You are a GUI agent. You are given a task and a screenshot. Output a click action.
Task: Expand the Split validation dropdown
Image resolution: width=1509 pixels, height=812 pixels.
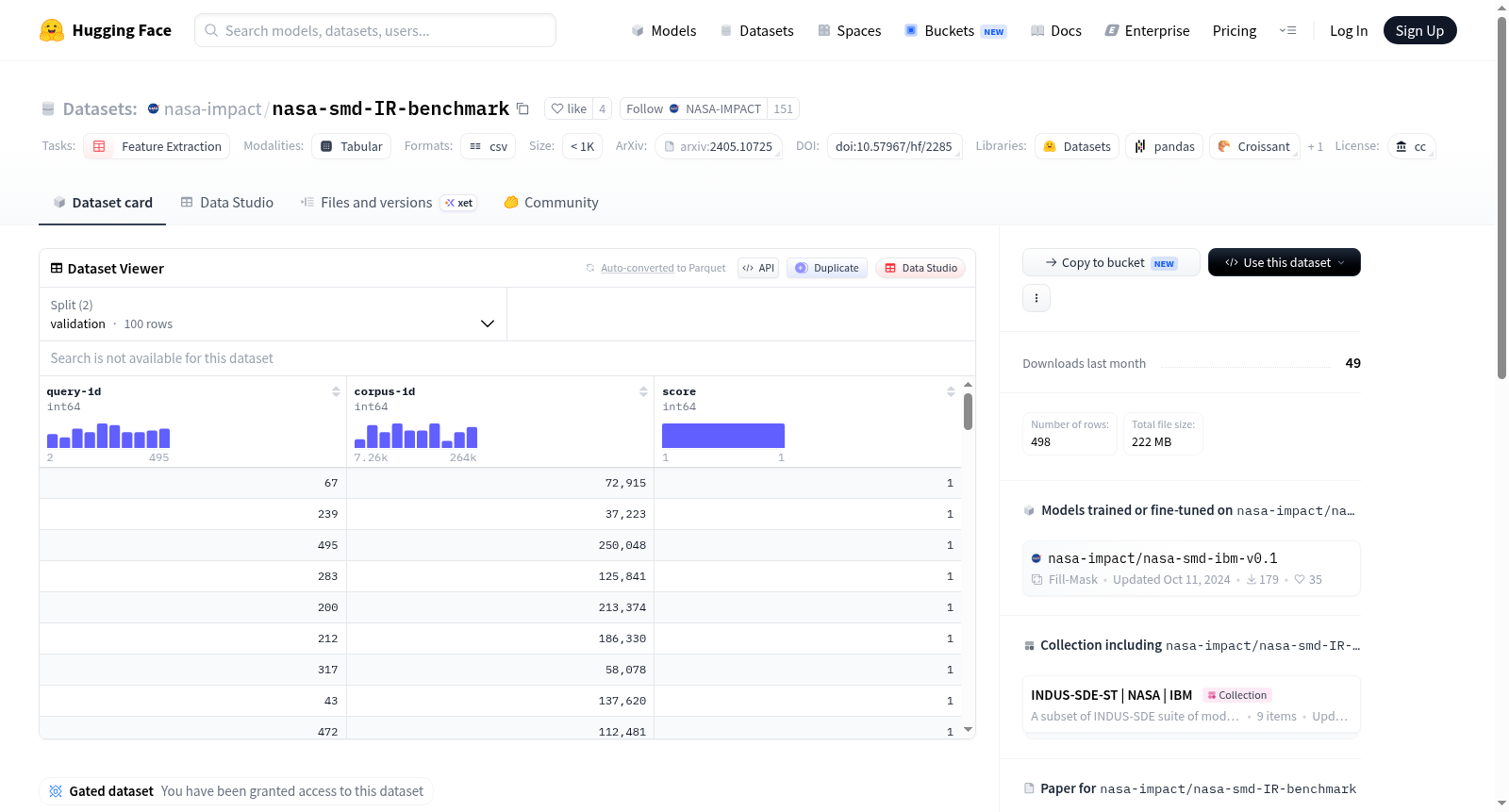(x=273, y=314)
